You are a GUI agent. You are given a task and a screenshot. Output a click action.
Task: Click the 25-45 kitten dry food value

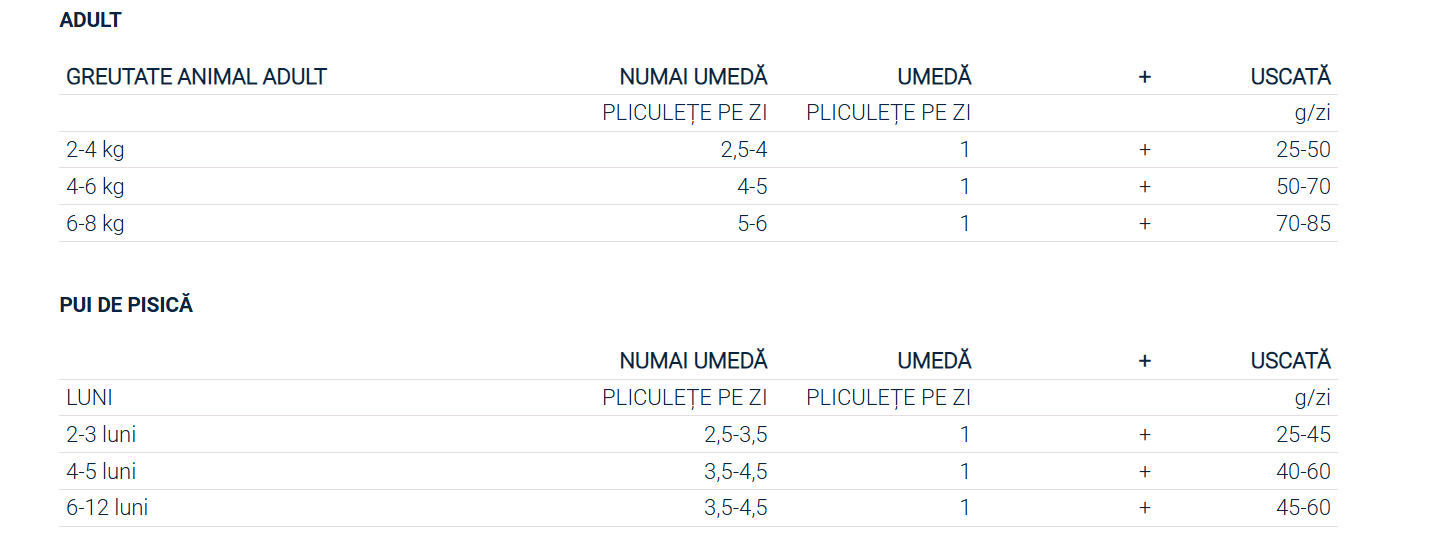pyautogui.click(x=1303, y=435)
